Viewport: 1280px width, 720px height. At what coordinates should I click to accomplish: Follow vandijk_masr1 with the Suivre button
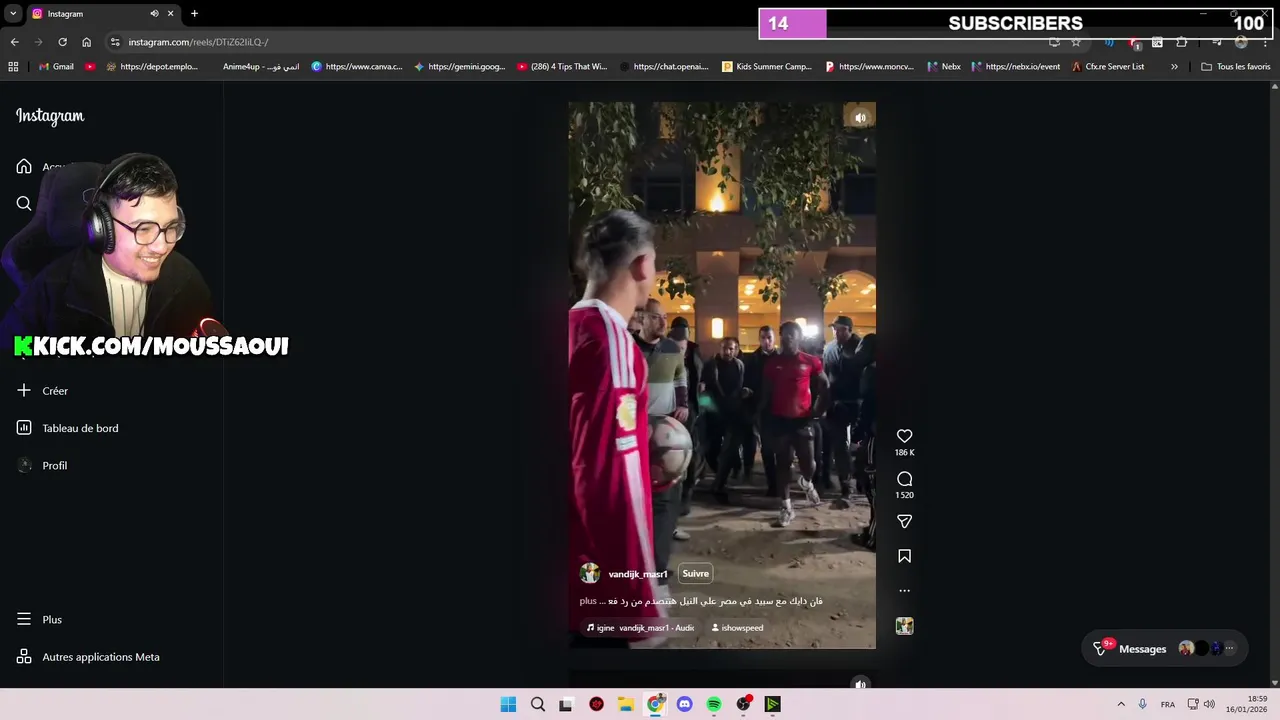pyautogui.click(x=695, y=574)
